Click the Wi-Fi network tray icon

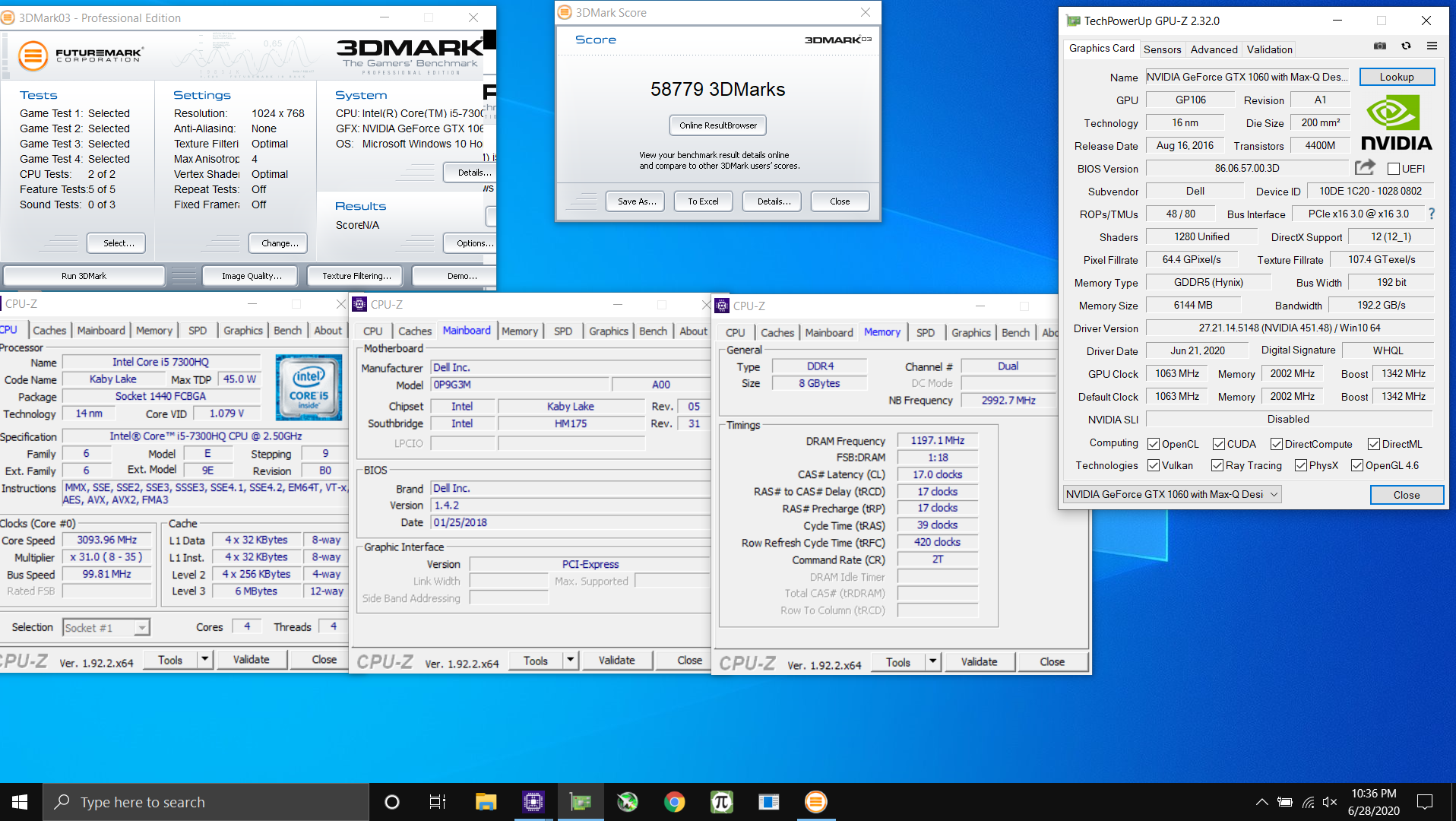[1308, 802]
